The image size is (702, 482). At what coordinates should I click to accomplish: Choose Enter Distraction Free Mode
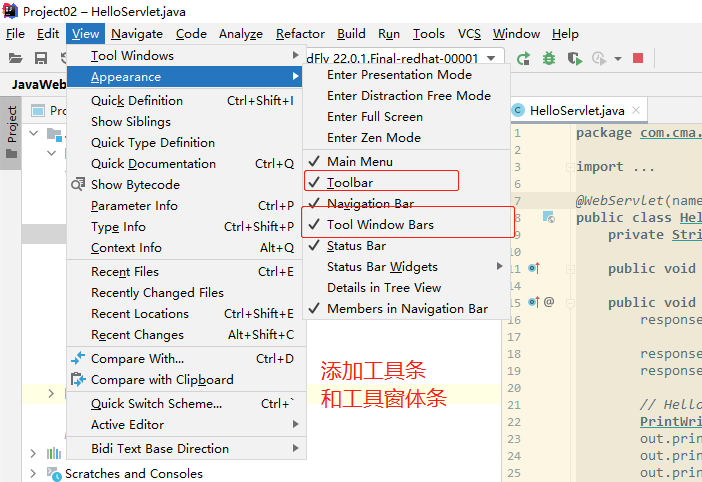409,96
